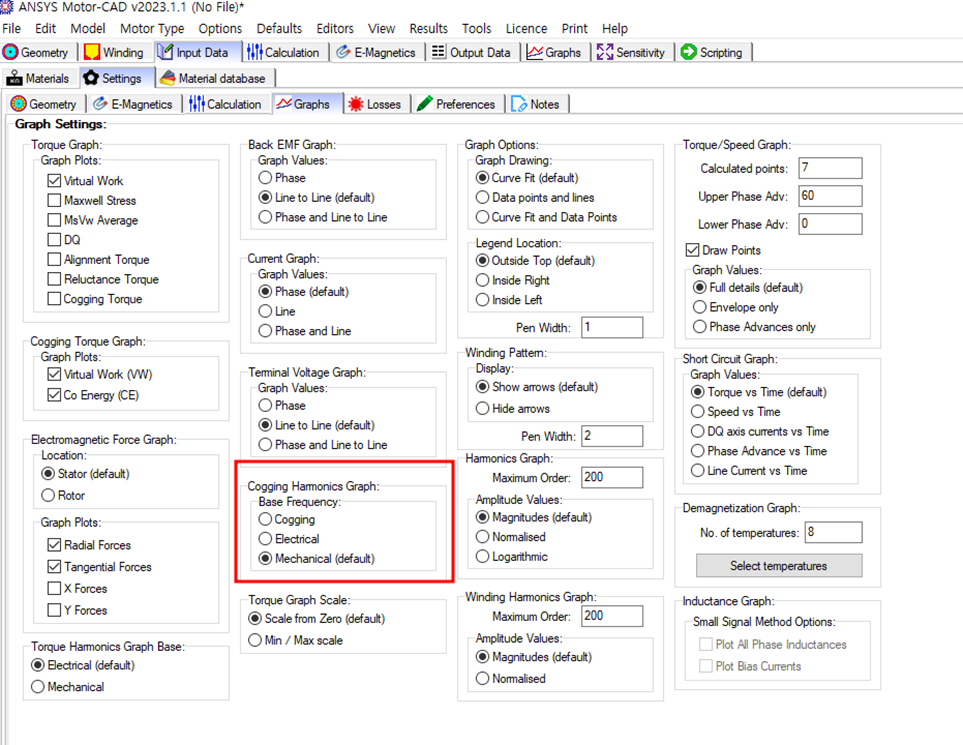Click the Notes sub-tab icon
The height and width of the screenshot is (745, 963).
(519, 104)
